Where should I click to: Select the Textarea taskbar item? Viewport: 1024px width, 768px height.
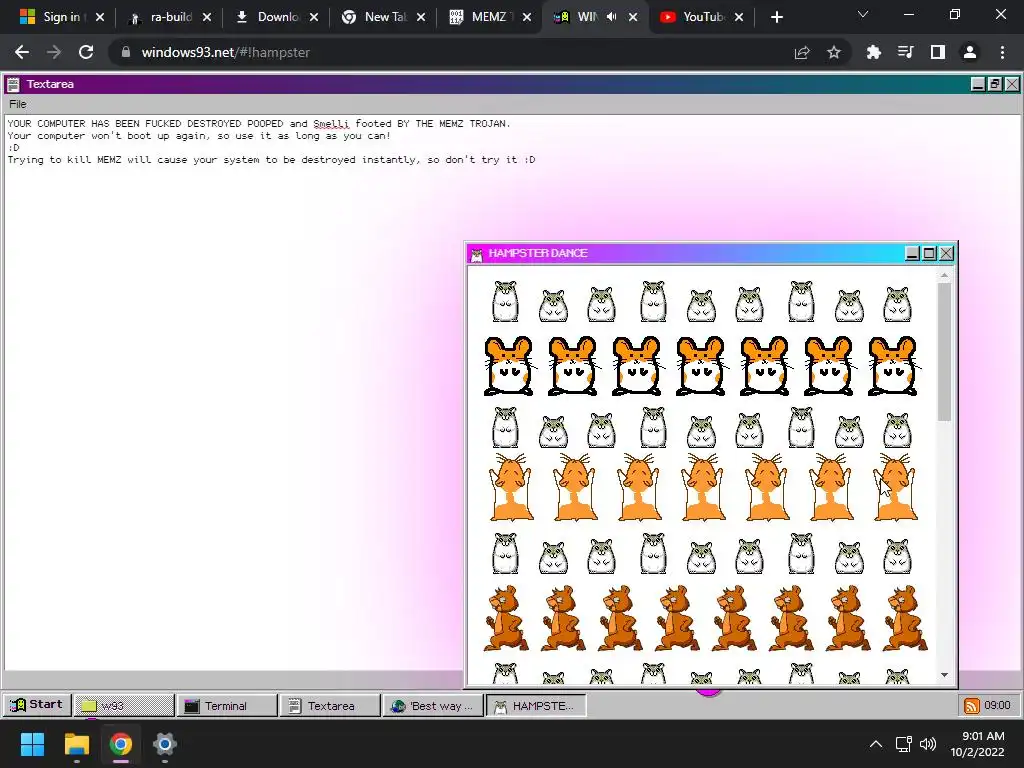pyautogui.click(x=330, y=705)
